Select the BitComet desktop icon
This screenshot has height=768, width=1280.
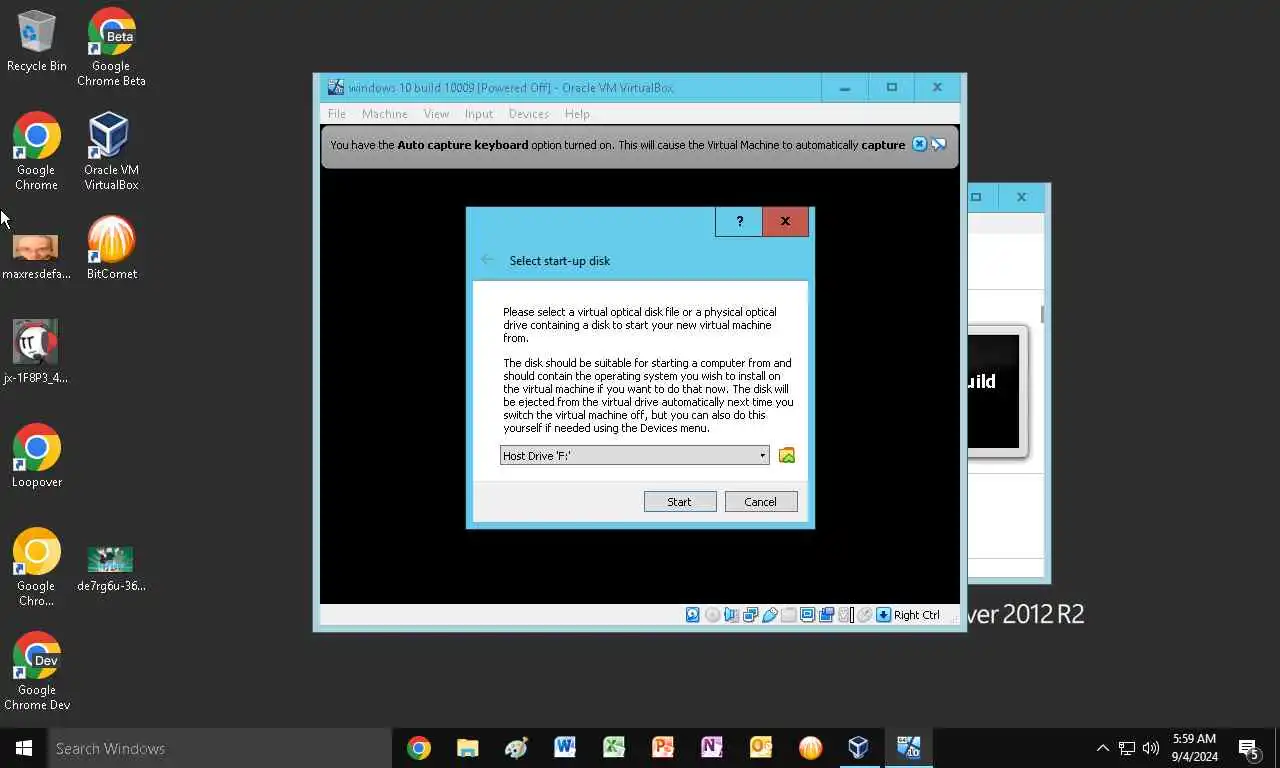tap(111, 248)
